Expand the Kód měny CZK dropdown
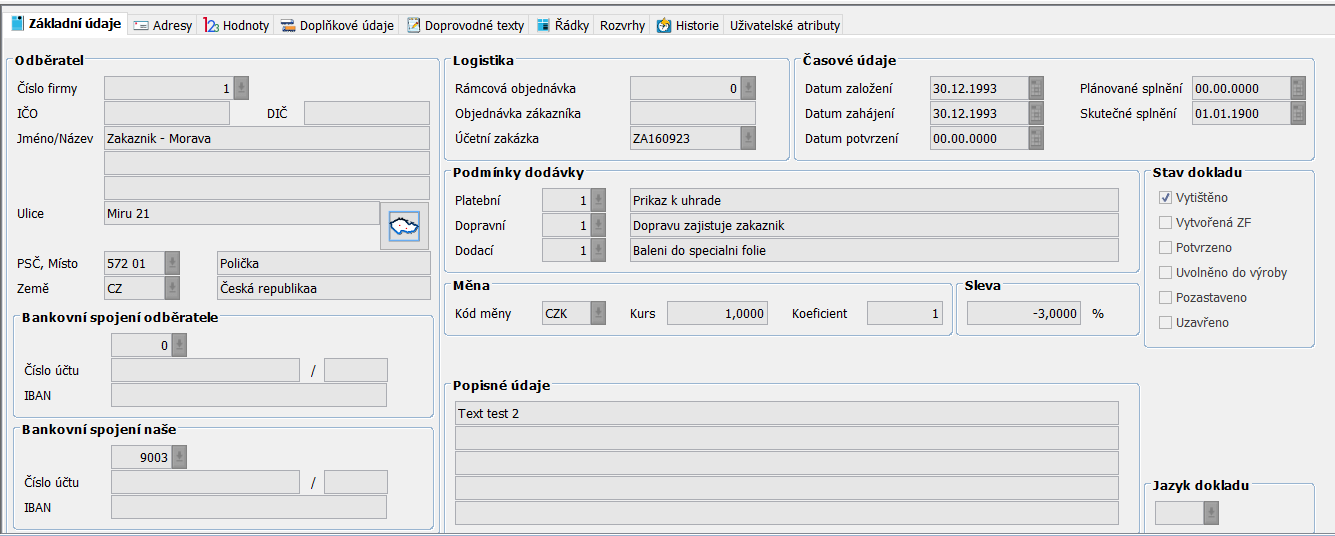This screenshot has height=536, width=1335. point(598,314)
